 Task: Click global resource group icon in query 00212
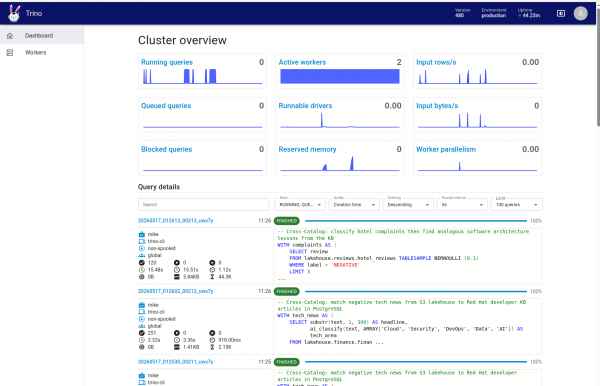pyautogui.click(x=142, y=326)
